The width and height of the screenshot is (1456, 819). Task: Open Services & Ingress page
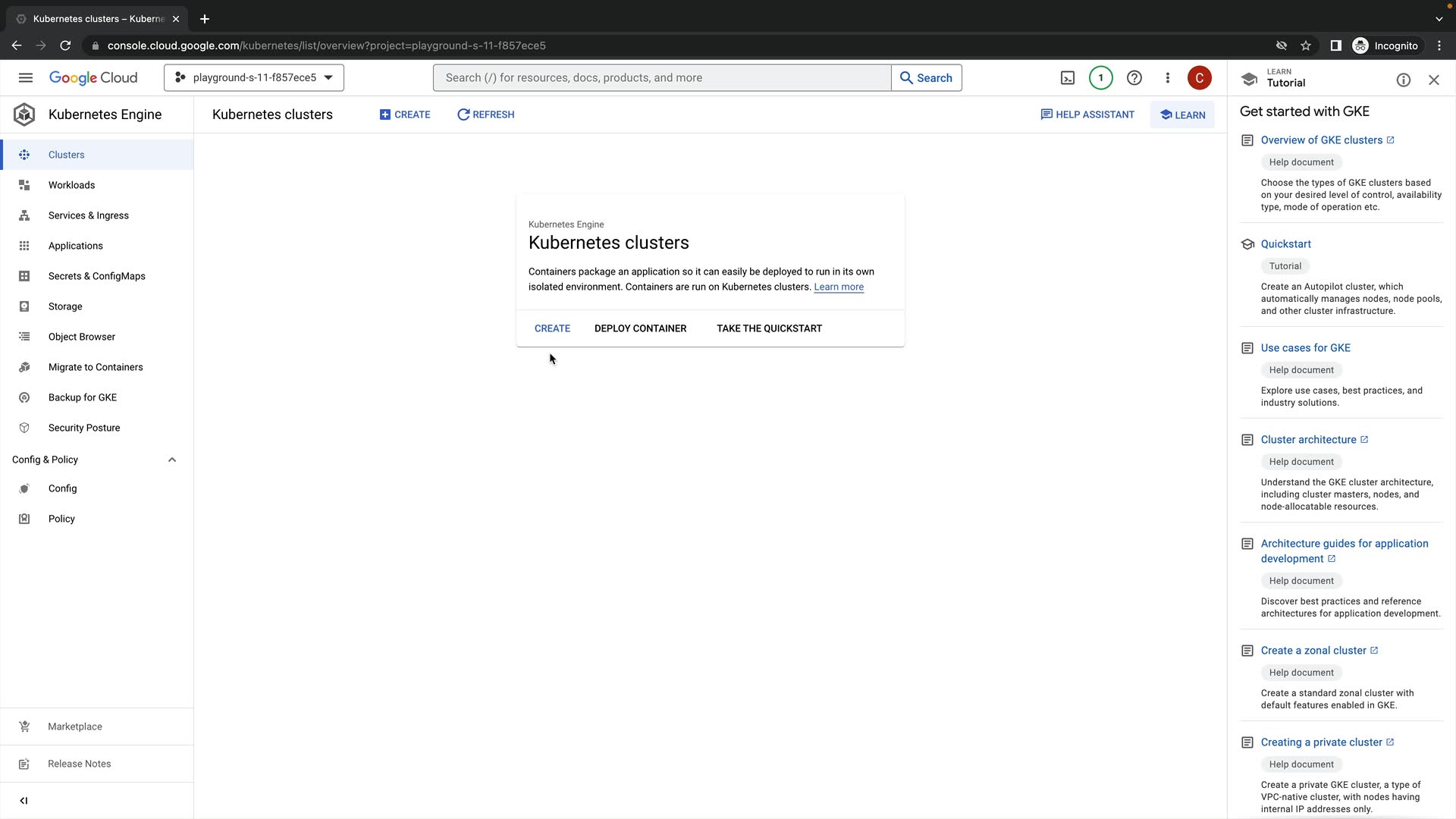click(x=88, y=215)
